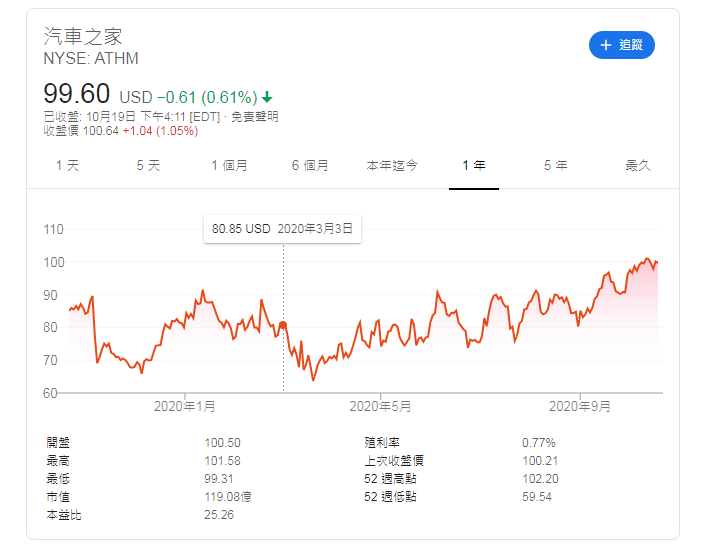Viewport: 702px width, 554px height.
Task: Select the 6 個月 range tab
Action: coord(310,165)
